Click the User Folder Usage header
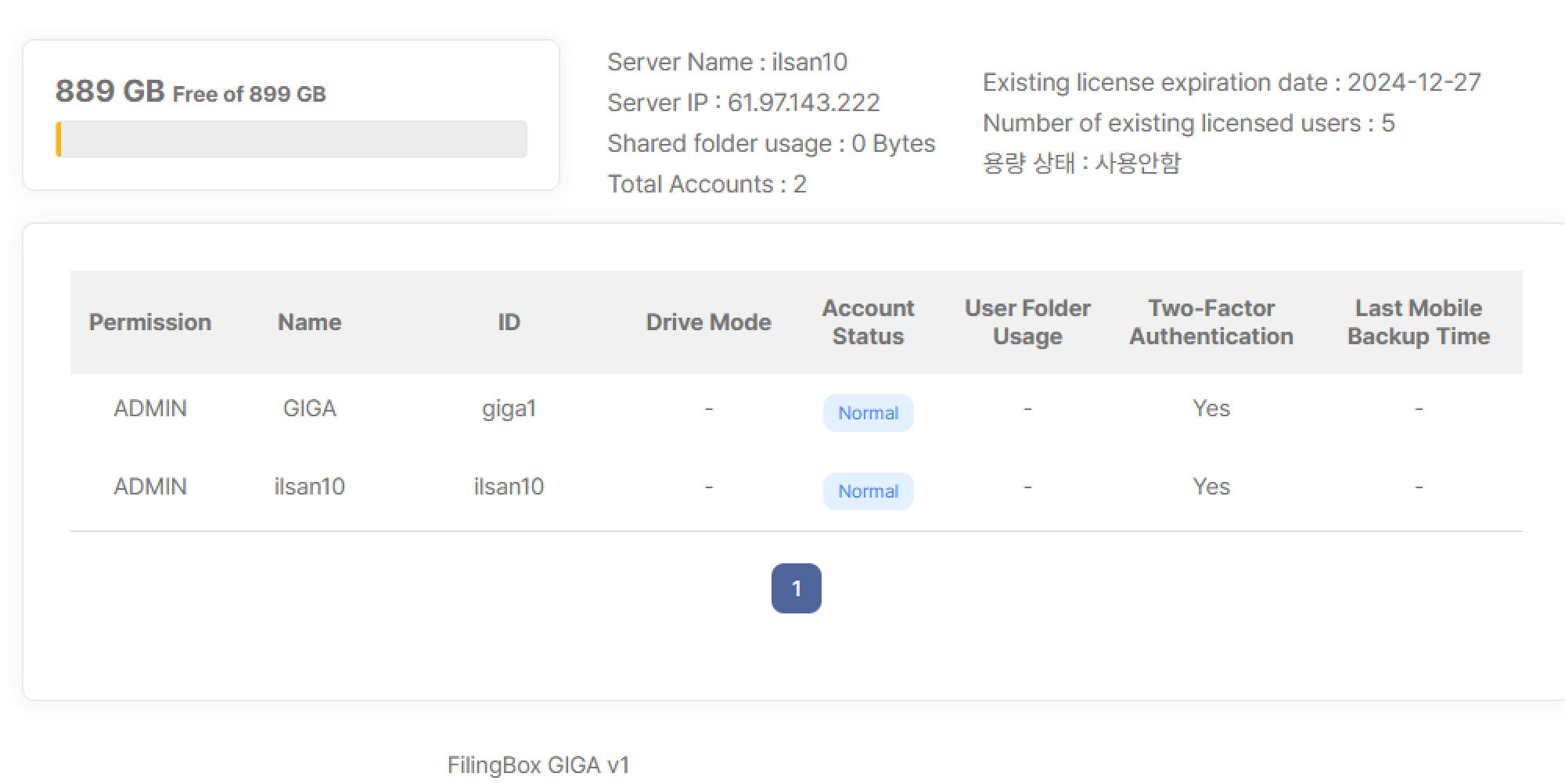1565x784 pixels. coord(1027,322)
